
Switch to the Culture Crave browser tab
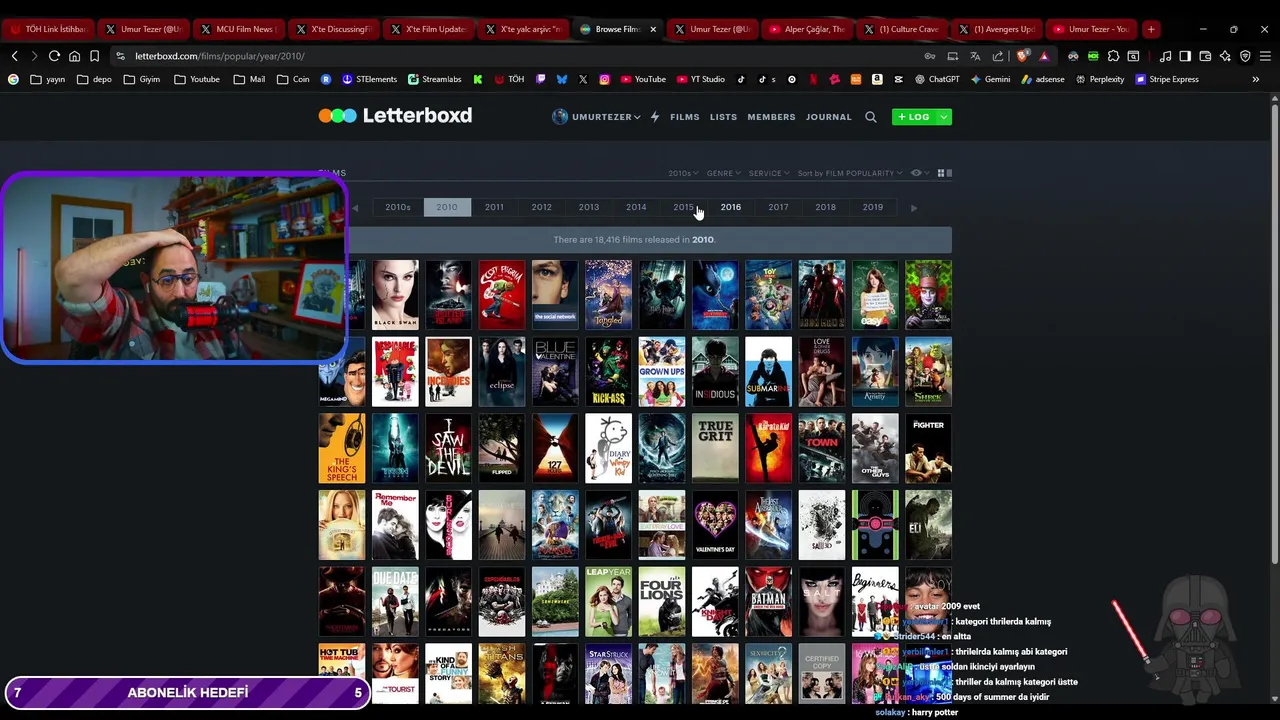coord(901,29)
